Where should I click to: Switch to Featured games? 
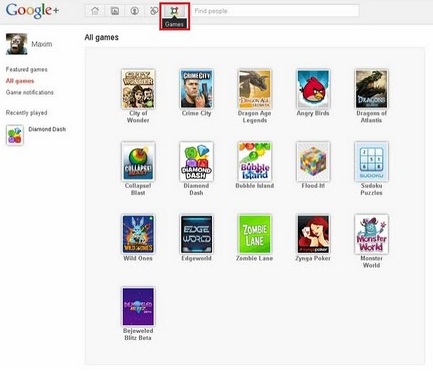pyautogui.click(x=27, y=69)
